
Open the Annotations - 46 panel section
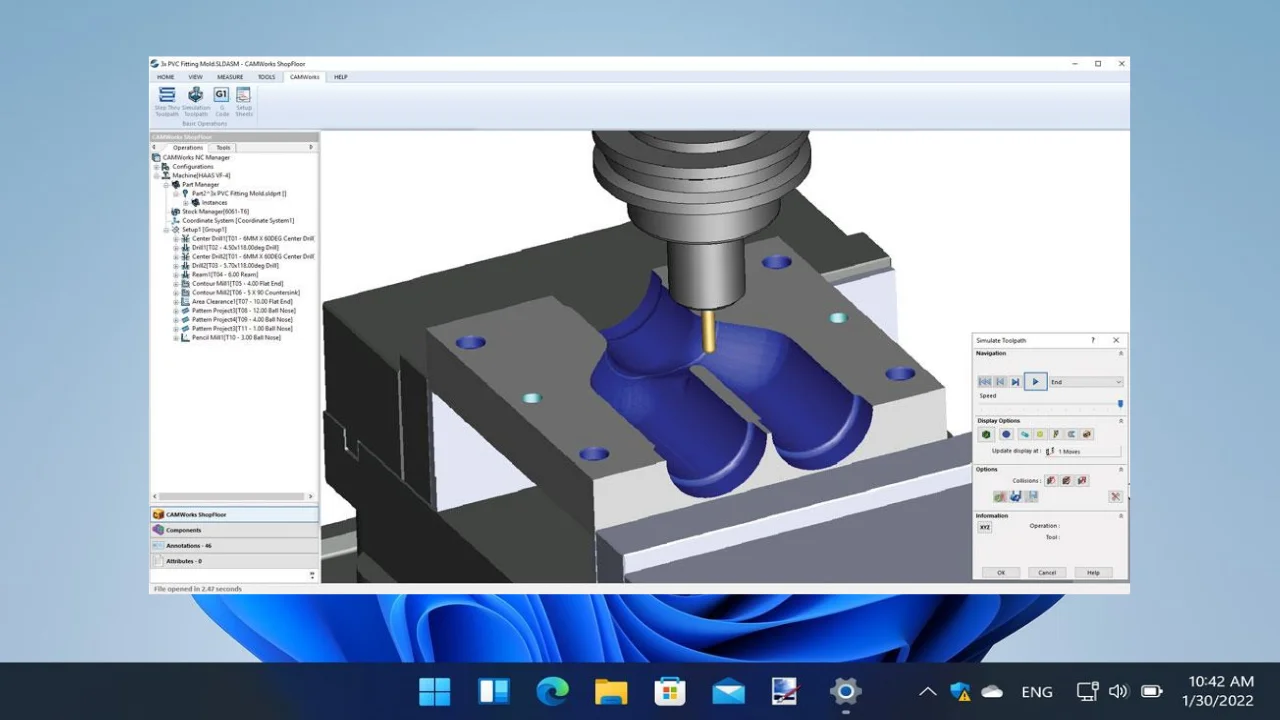[x=234, y=546]
